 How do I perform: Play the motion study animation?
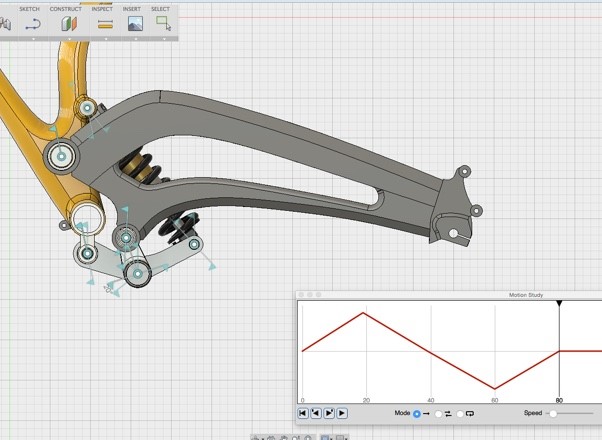[x=342, y=413]
